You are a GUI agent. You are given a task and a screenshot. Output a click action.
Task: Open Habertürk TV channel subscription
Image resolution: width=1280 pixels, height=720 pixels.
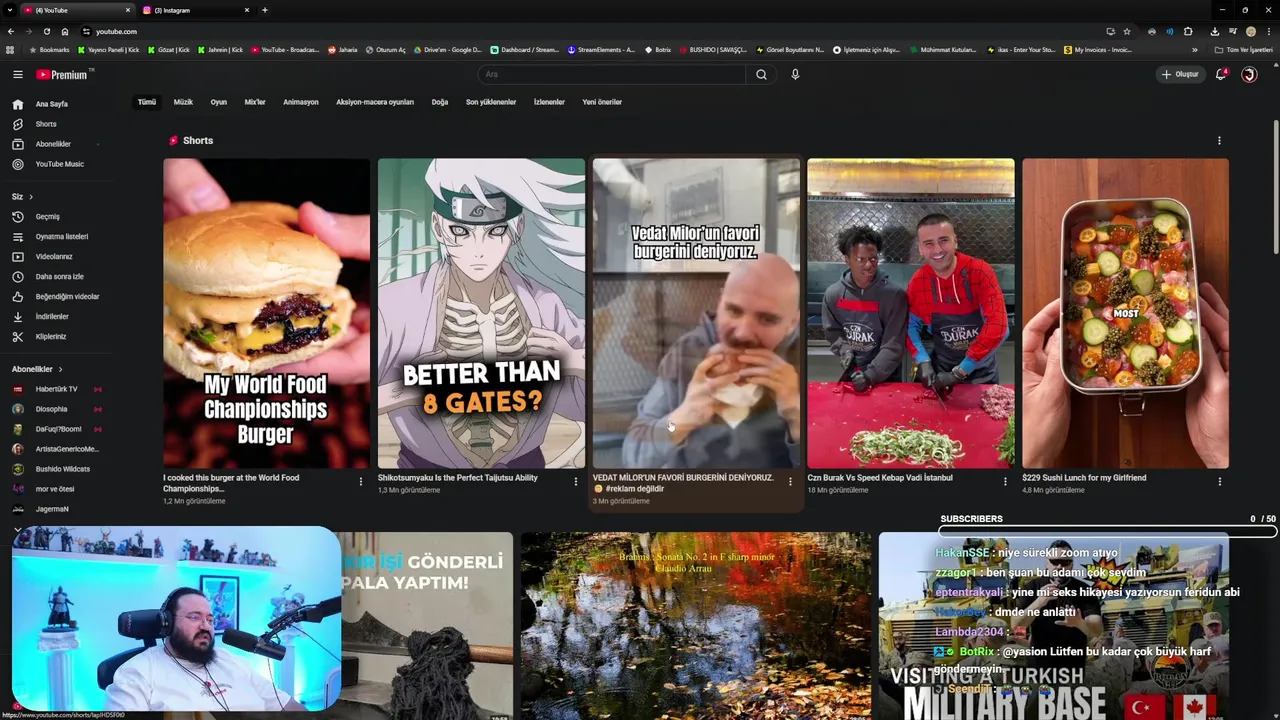coord(56,389)
